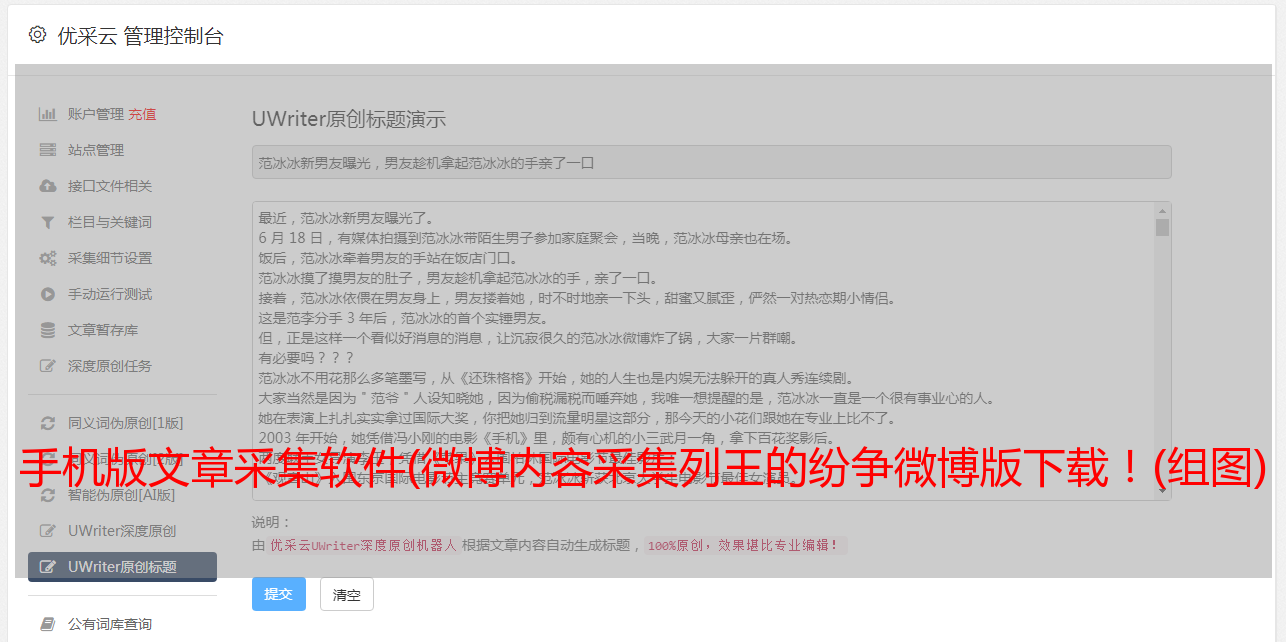Open the 公有词库查询 book icon

[47, 624]
